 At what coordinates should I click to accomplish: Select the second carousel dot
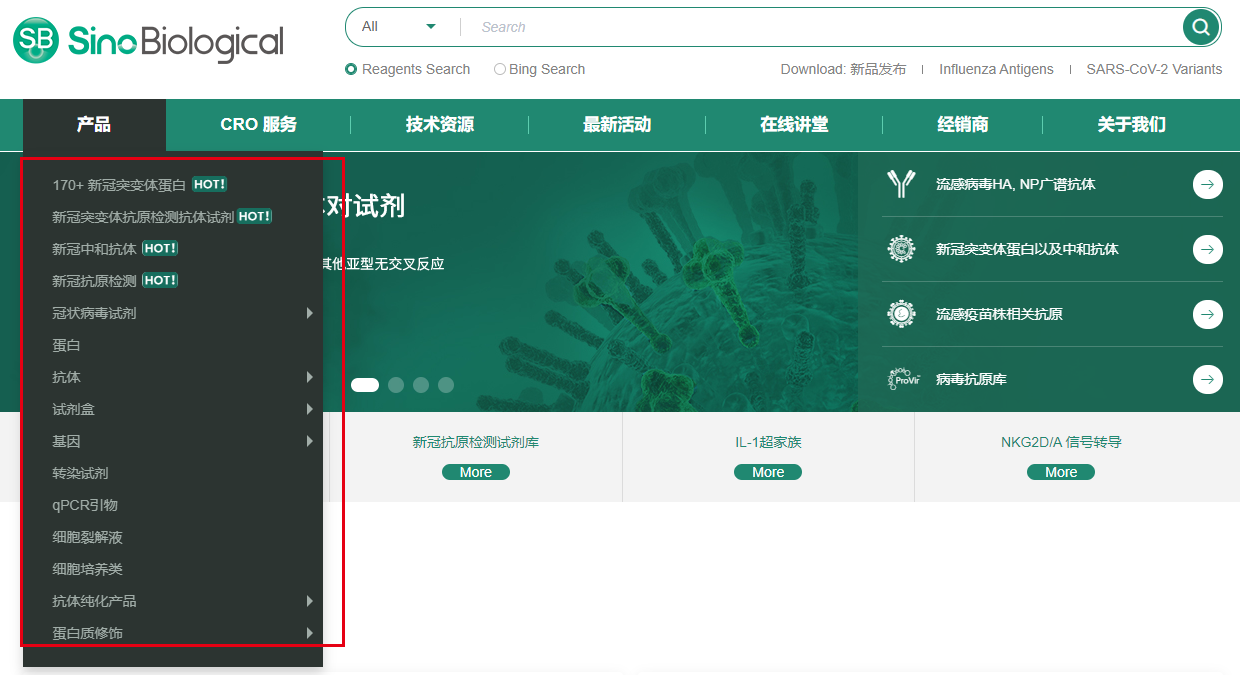396,385
